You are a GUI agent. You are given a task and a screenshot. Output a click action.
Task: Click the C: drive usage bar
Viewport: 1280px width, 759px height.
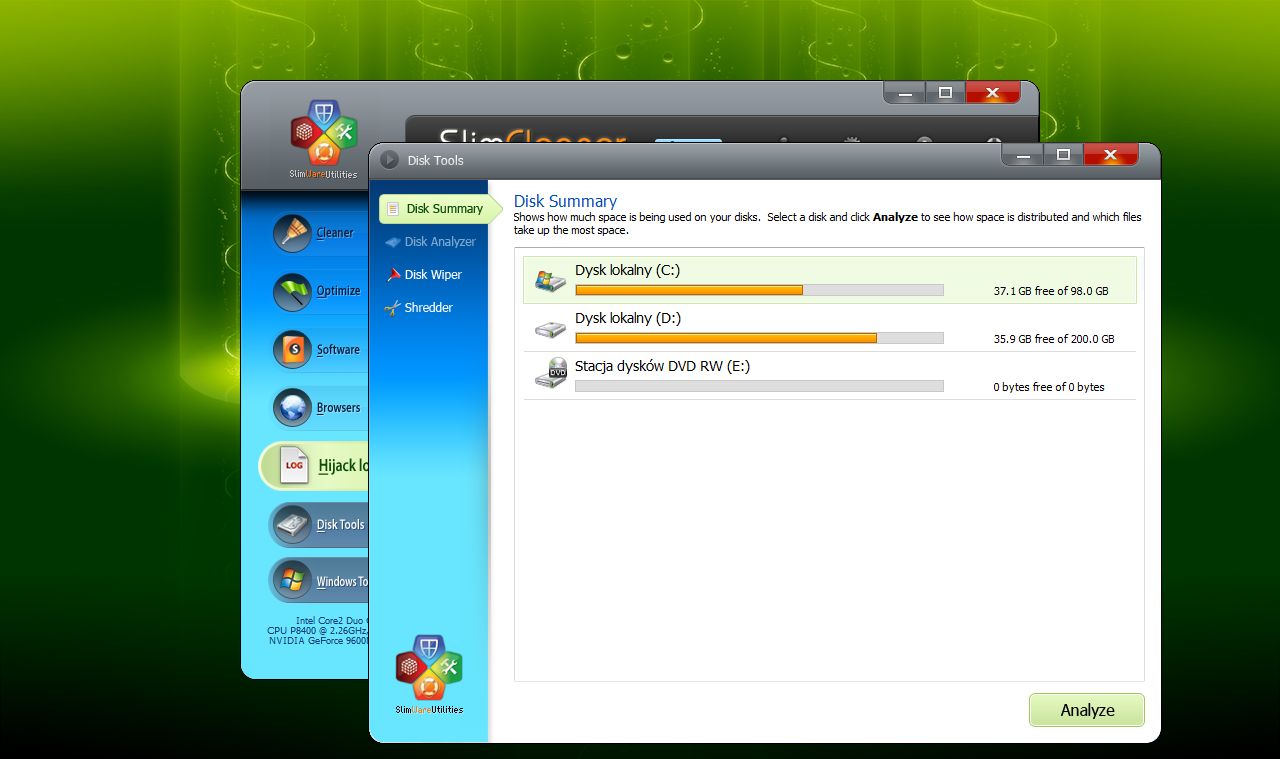coord(759,290)
